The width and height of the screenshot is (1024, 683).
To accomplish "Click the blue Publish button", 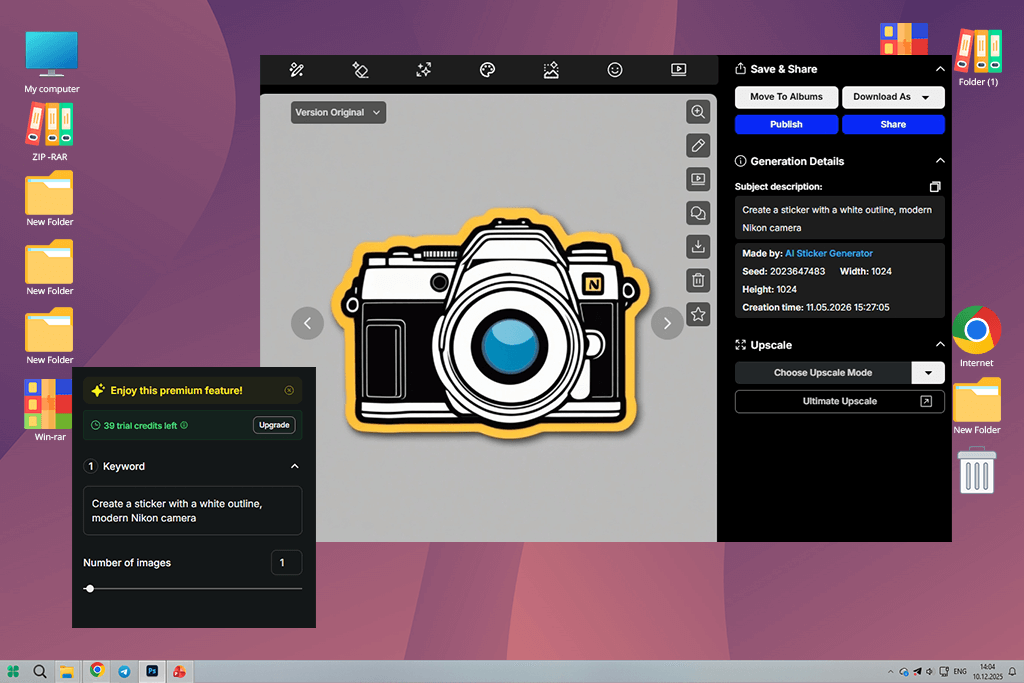I will pyautogui.click(x=786, y=124).
